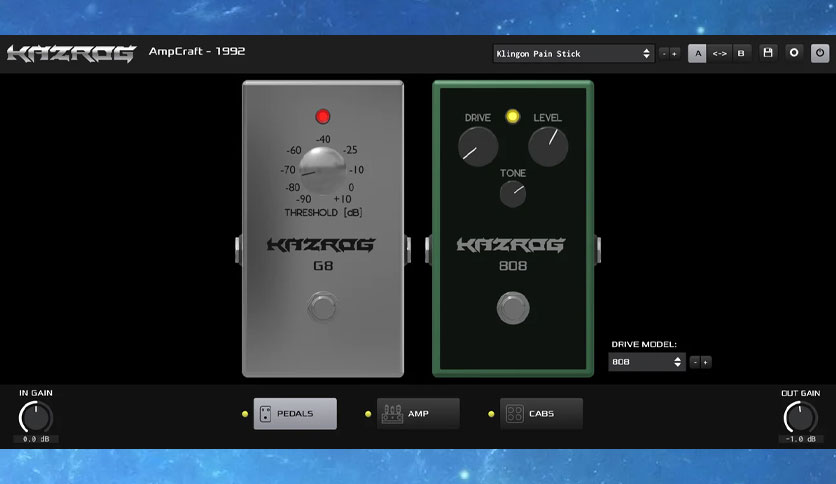836x484 pixels.
Task: Go to next preset with plus button
Action: click(x=674, y=53)
